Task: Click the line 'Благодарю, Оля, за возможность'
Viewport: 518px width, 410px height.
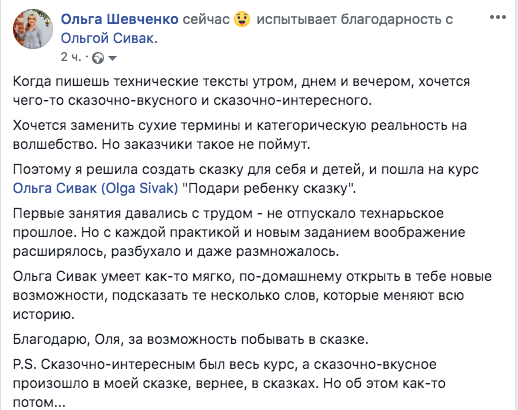Action: click(191, 339)
